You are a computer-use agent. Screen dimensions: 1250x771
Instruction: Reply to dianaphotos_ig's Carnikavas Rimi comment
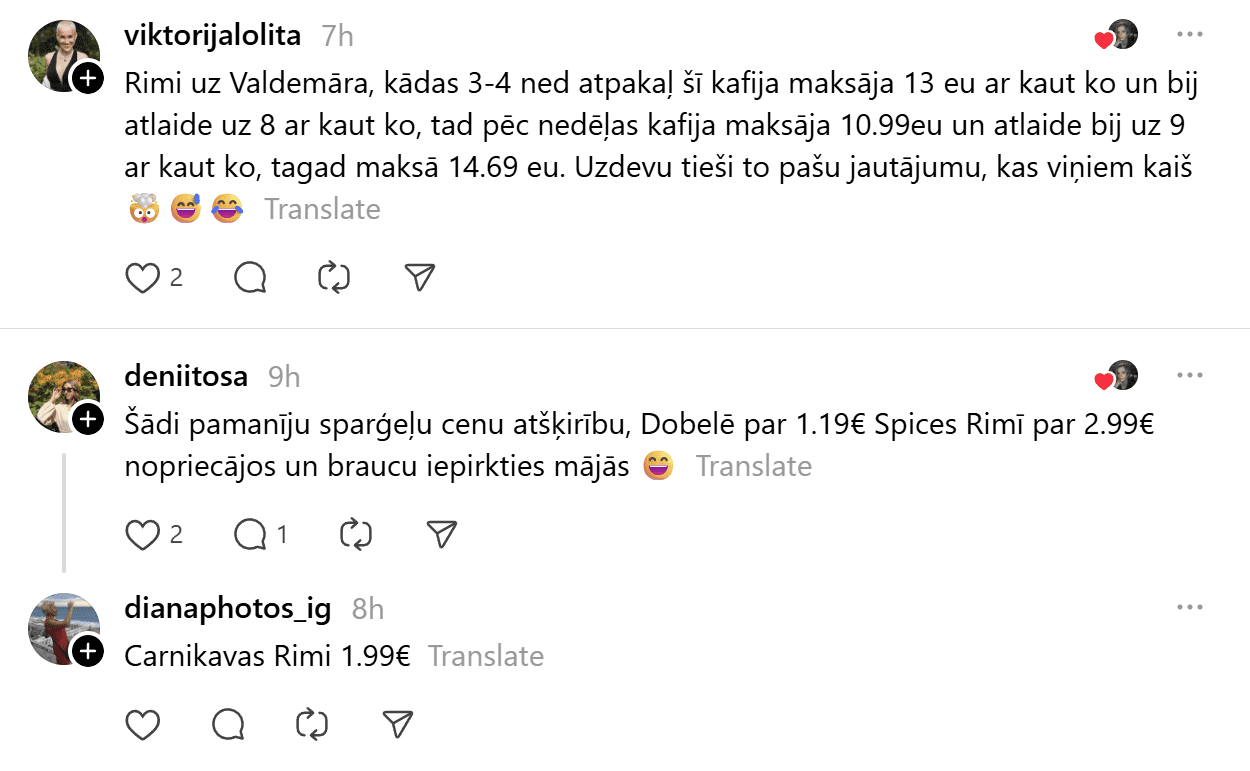(x=229, y=723)
